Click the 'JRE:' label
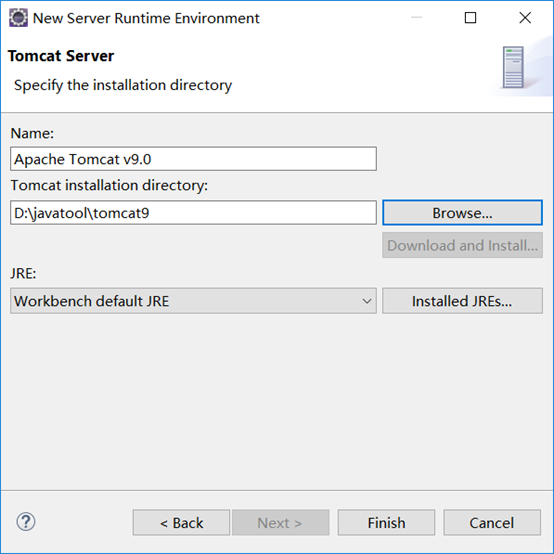Viewport: 554px width, 554px height. pyautogui.click(x=23, y=273)
